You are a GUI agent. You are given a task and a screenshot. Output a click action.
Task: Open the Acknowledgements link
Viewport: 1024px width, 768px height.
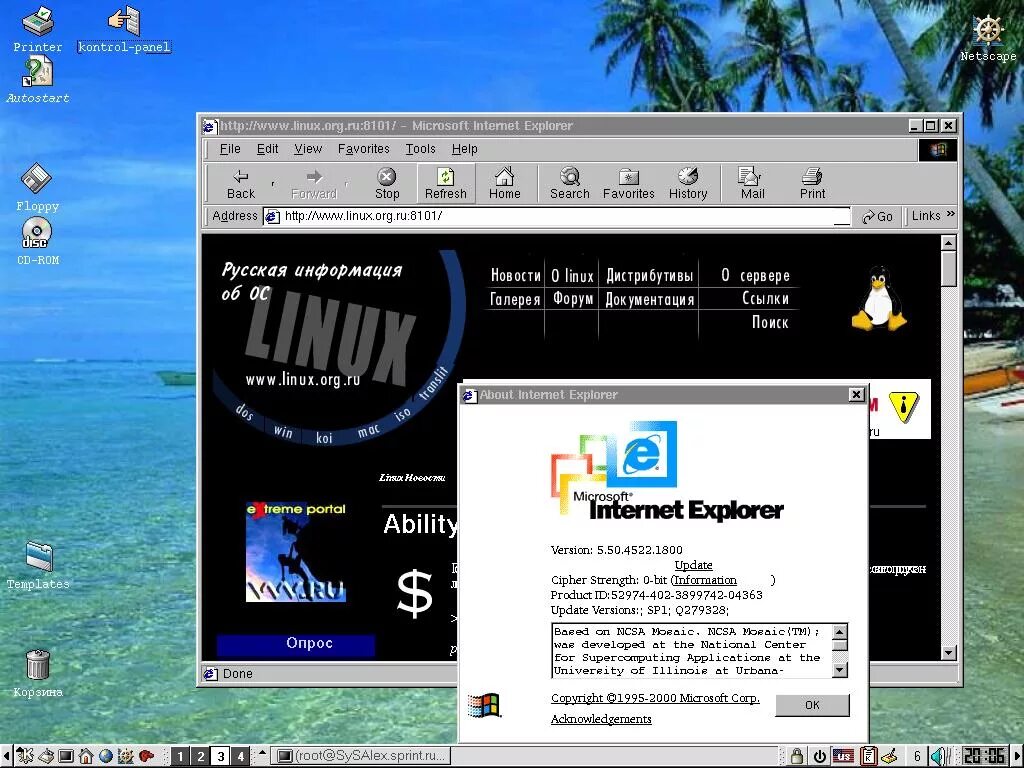pyautogui.click(x=601, y=719)
